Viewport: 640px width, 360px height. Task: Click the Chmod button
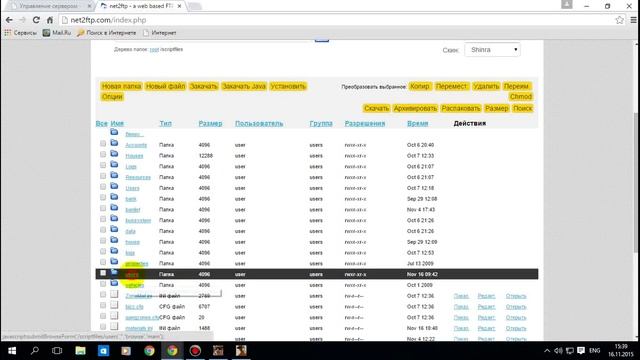(520, 97)
